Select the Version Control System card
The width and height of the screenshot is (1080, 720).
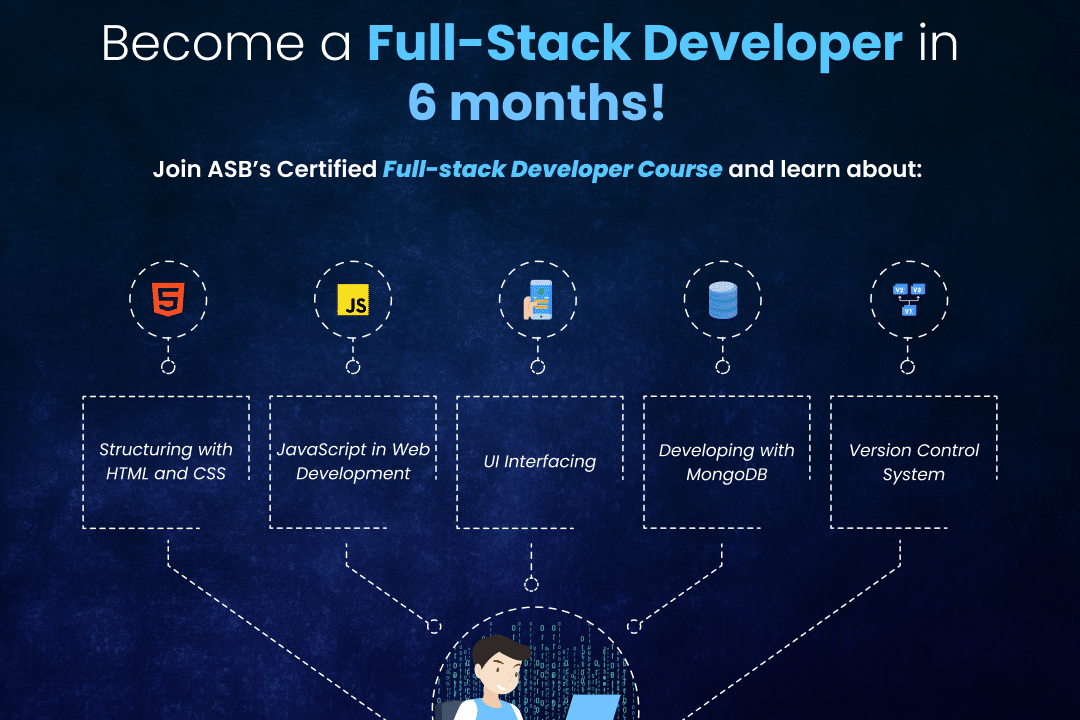pos(911,461)
